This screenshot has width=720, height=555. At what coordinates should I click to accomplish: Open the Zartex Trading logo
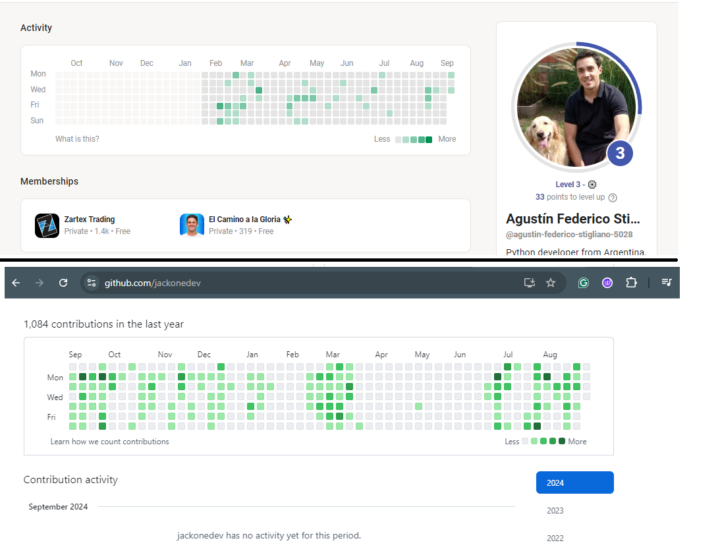coord(47,225)
